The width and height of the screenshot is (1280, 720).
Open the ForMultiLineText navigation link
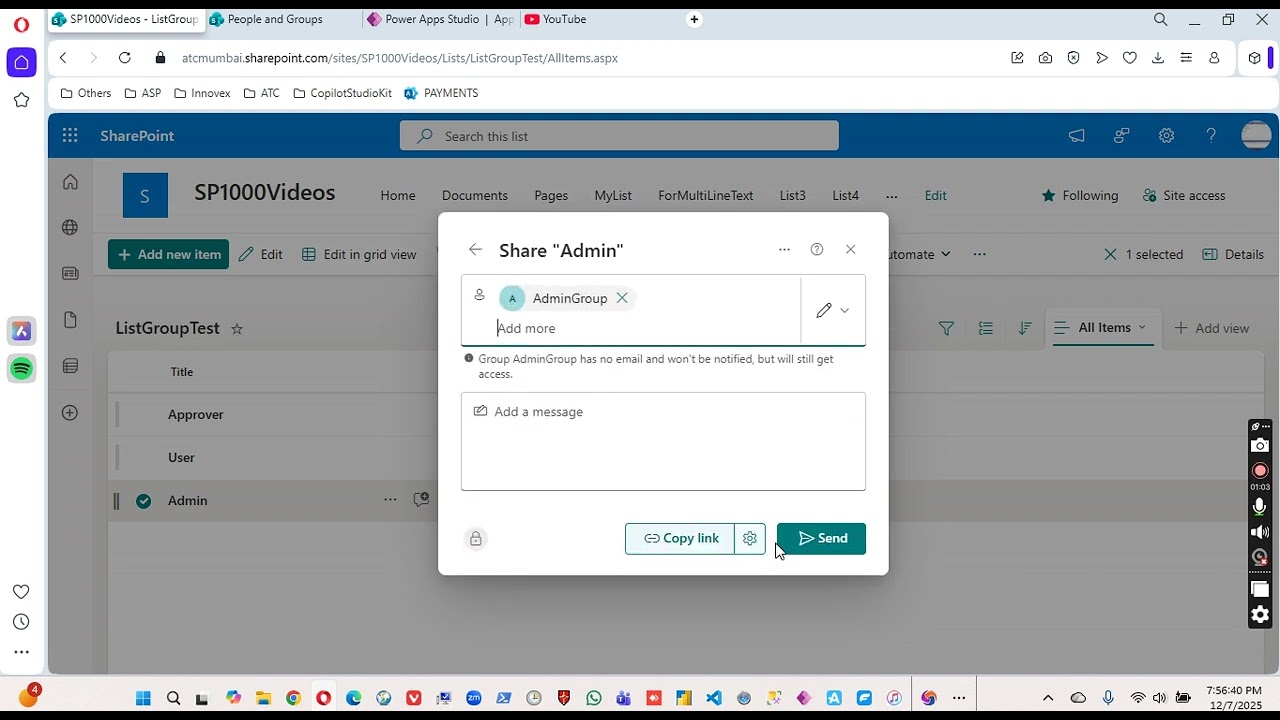pyautogui.click(x=706, y=196)
